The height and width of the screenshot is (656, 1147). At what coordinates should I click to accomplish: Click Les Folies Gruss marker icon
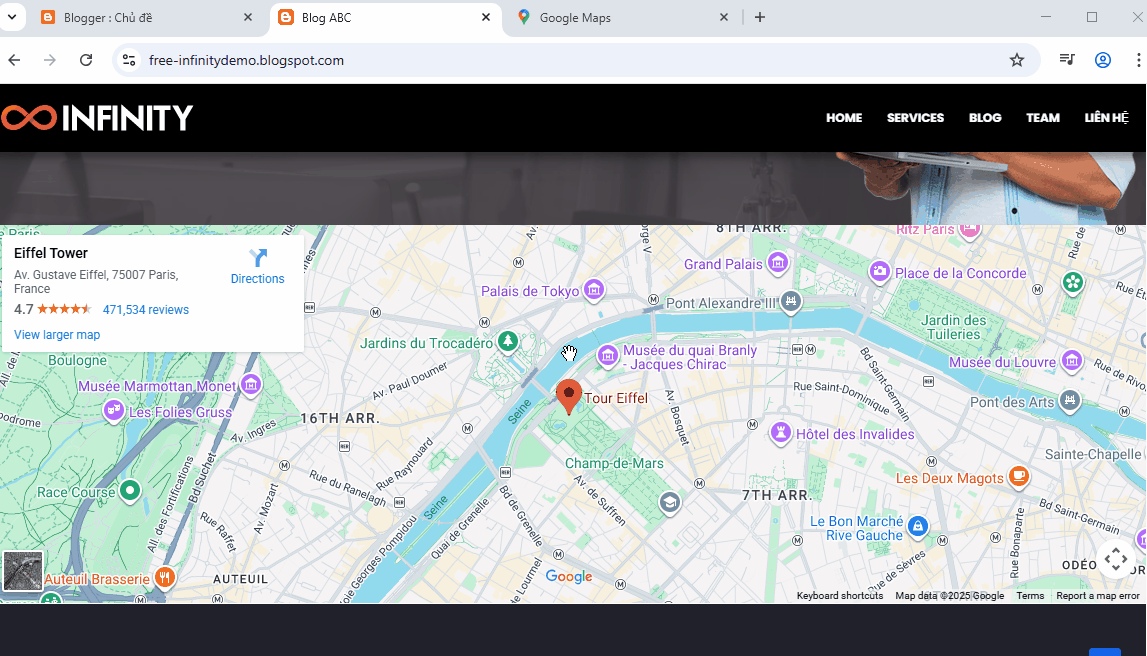113,410
